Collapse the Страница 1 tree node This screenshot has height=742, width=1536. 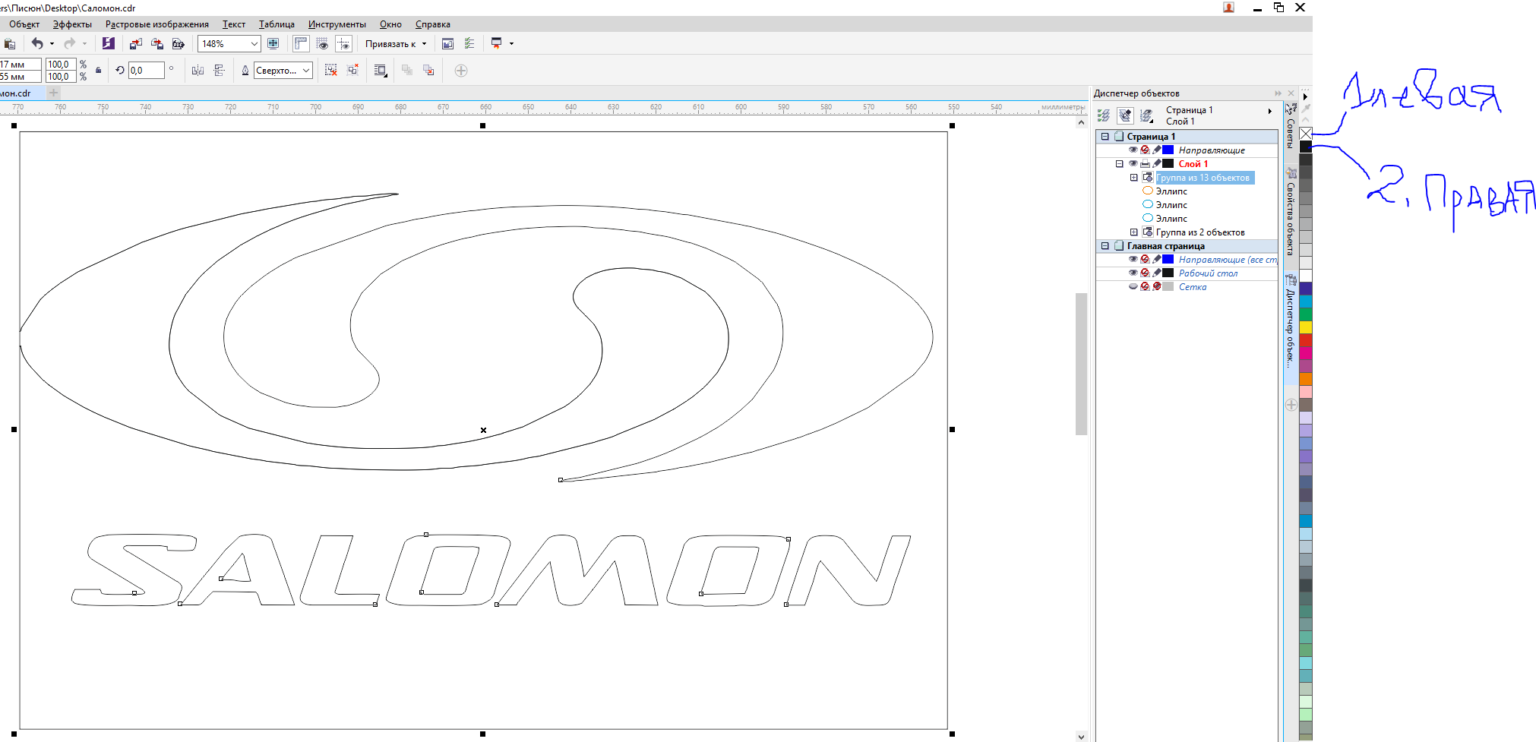pos(1105,137)
